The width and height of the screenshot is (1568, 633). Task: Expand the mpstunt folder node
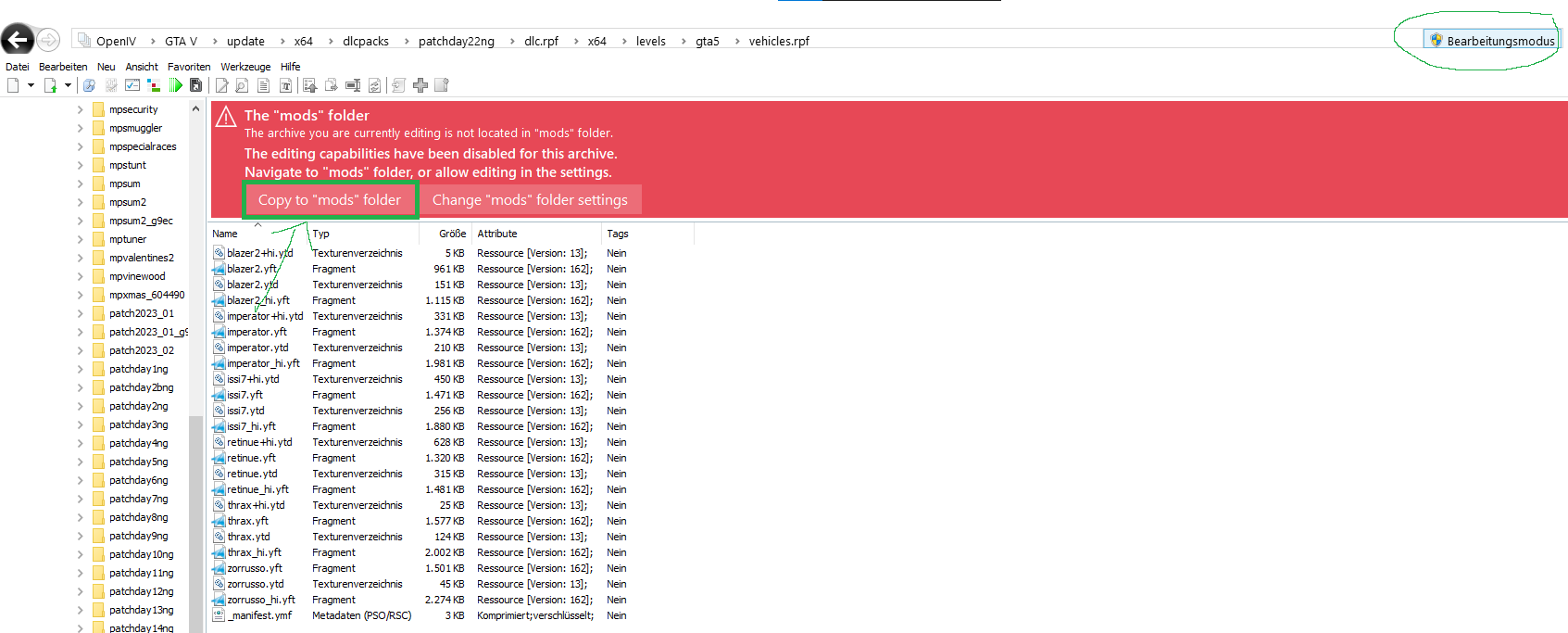tap(80, 165)
